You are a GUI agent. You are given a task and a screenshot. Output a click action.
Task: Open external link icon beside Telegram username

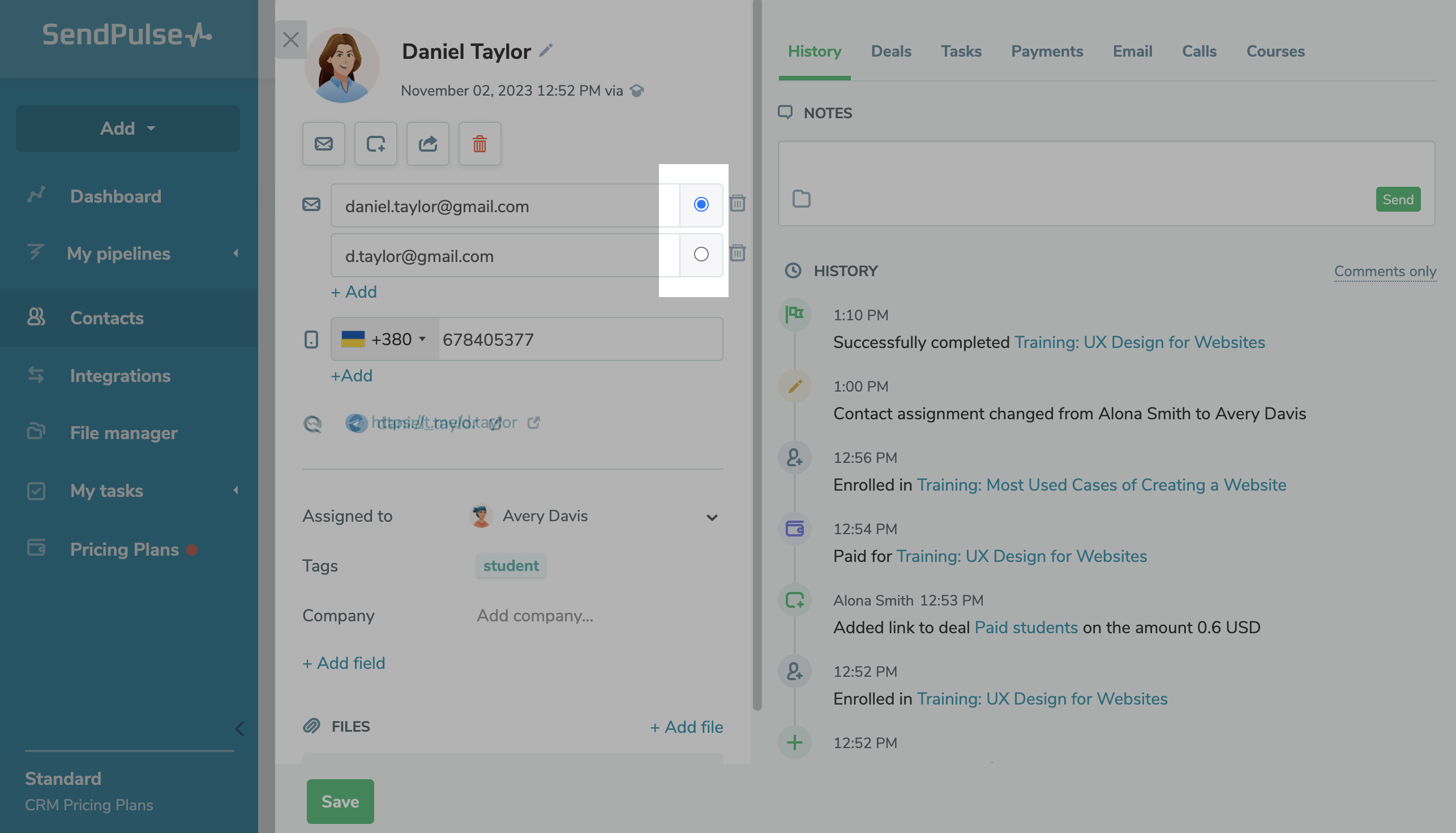pos(533,423)
